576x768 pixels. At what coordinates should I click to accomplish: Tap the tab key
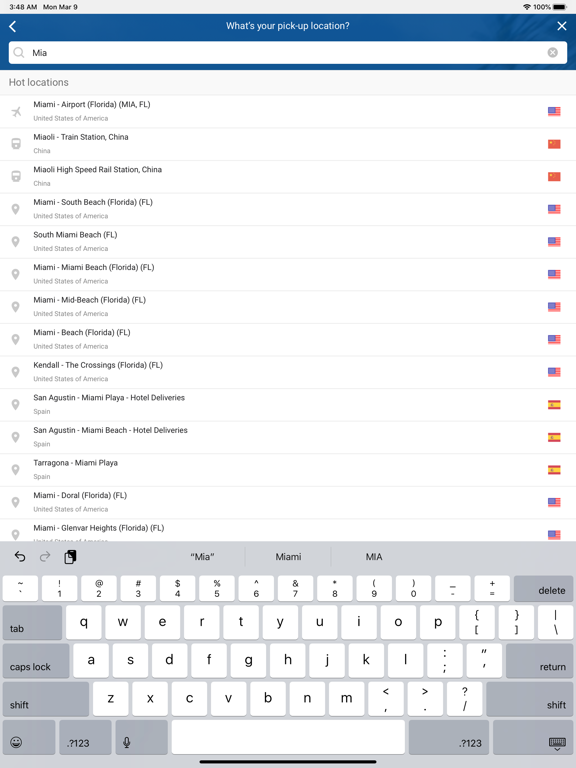[x=32, y=623]
